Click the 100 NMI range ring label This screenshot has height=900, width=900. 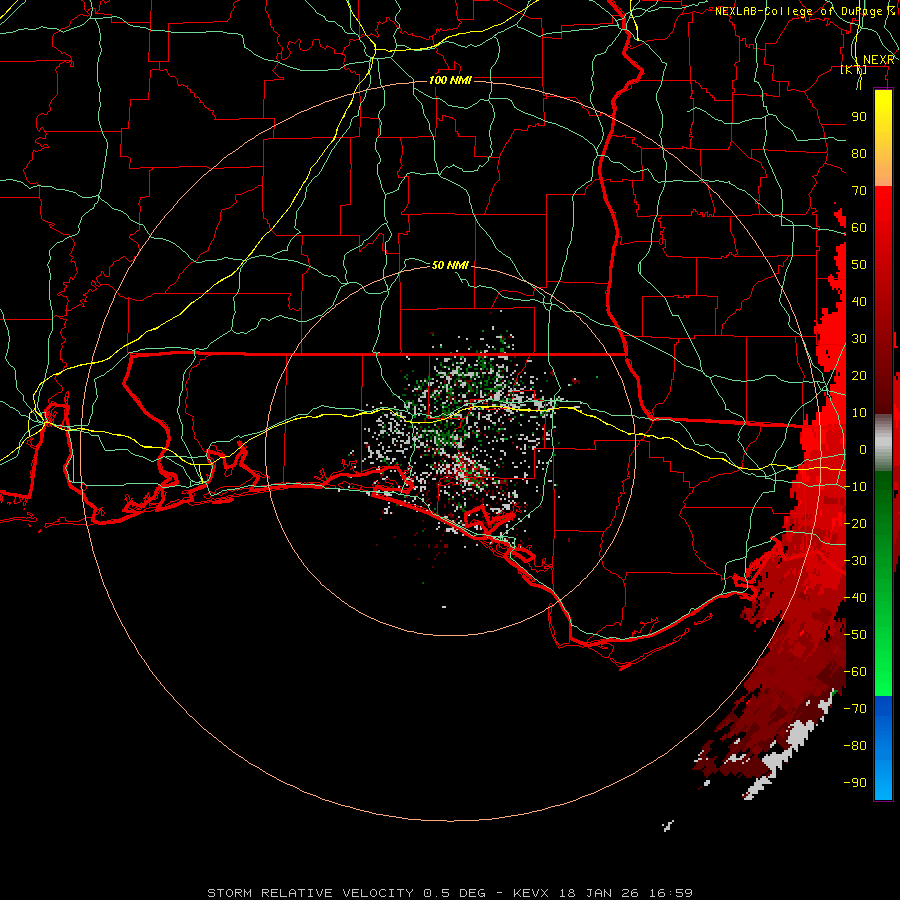point(451,80)
